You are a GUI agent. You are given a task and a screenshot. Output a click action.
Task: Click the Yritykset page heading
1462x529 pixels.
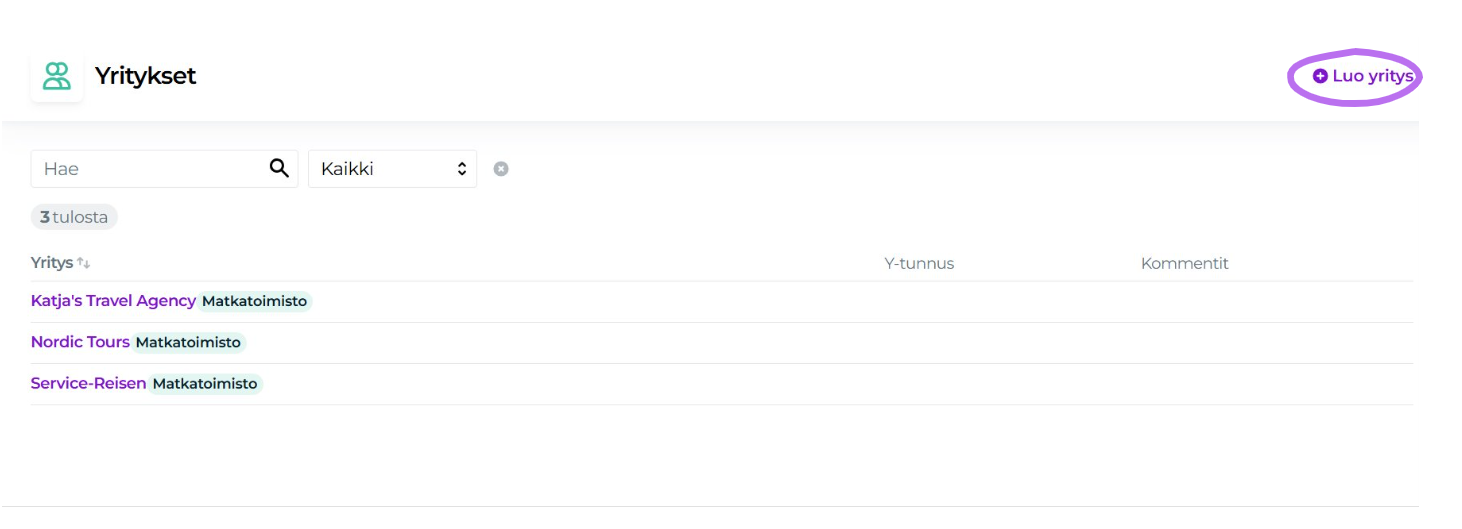[145, 76]
